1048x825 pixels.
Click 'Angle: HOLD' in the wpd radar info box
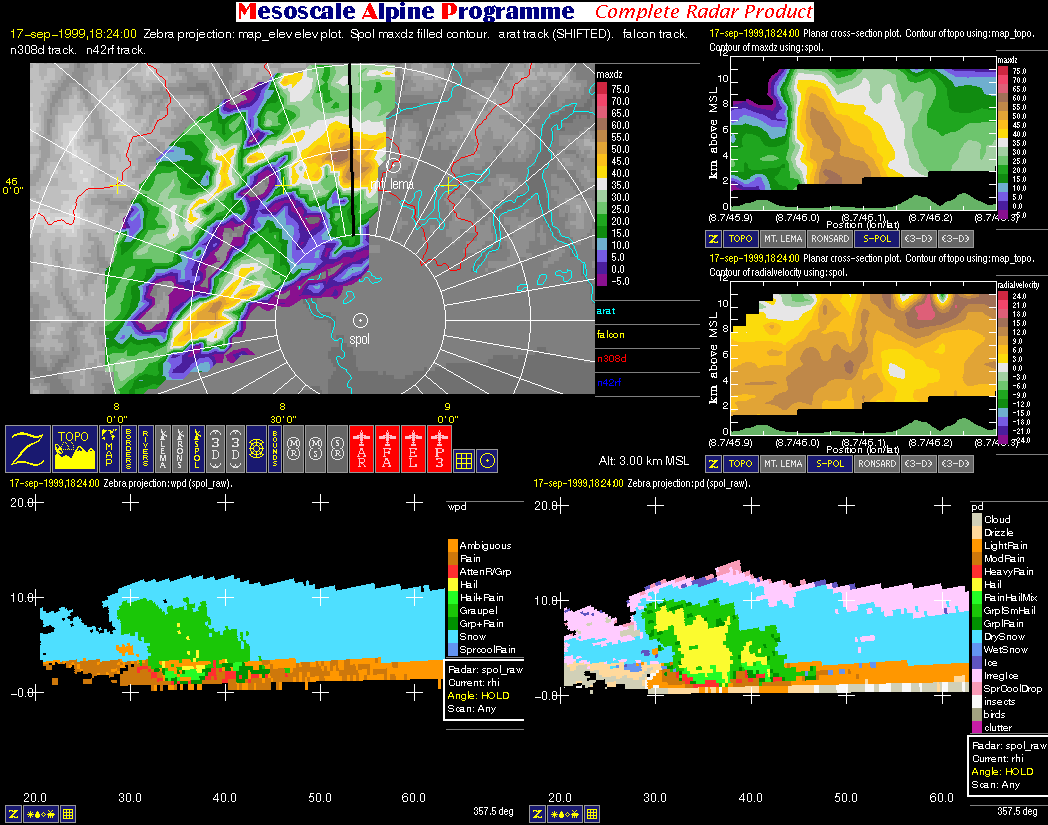coord(479,695)
